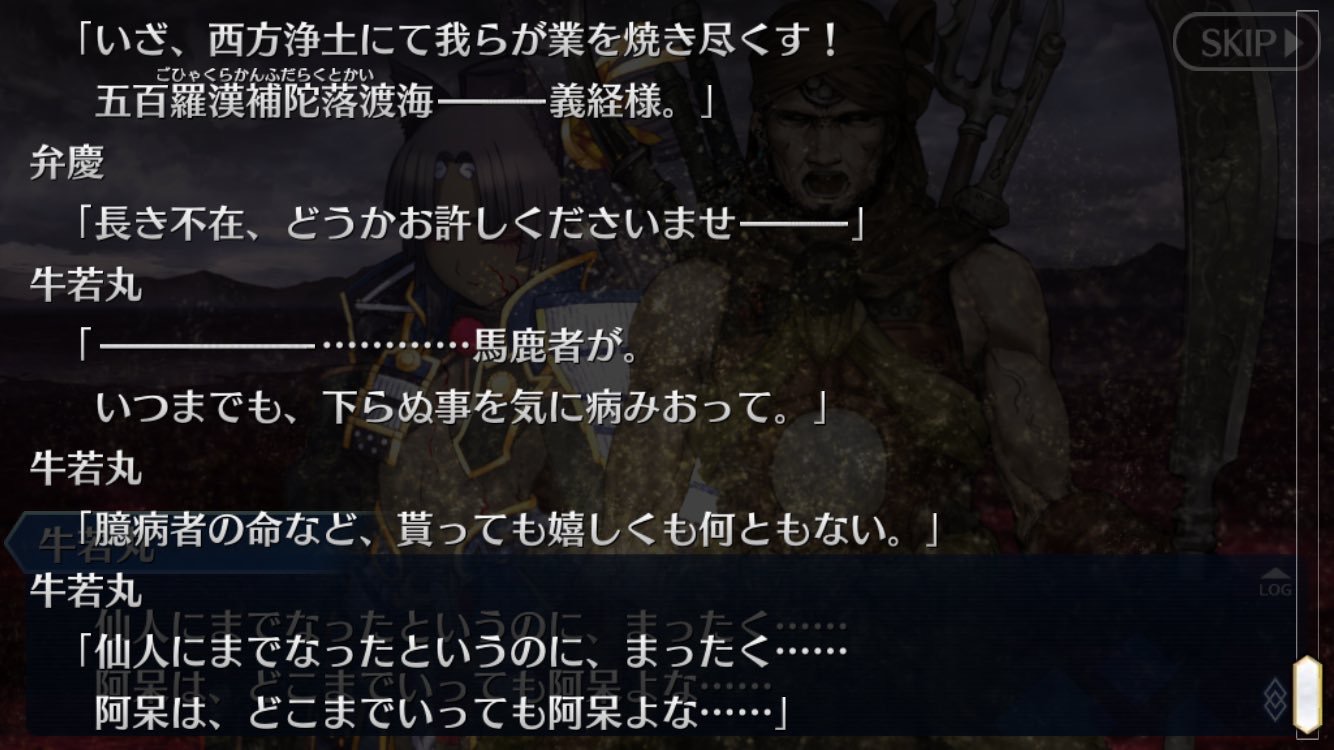Select 牛若丸 label above 仙人にまで line

[x=86, y=591]
